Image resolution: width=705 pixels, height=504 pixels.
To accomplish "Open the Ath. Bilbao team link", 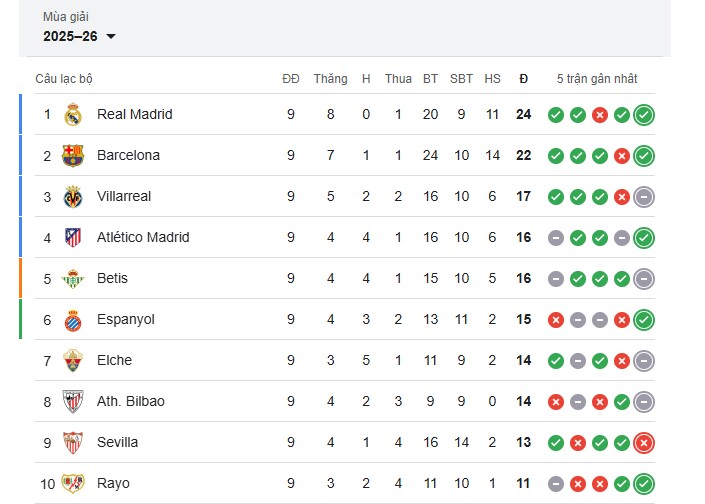I will pos(130,402).
